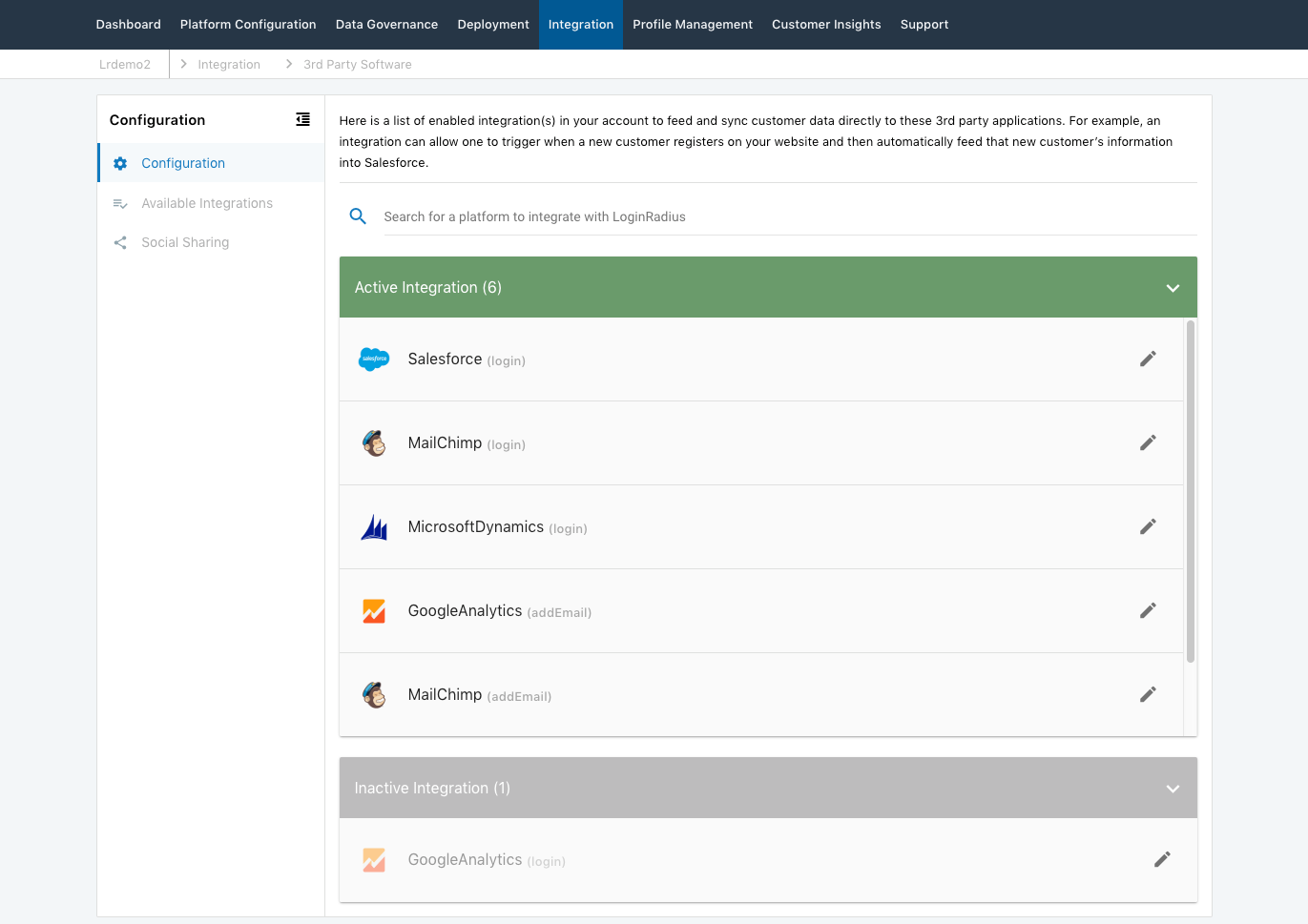Edit the GoogleAnalytics (addEmail) integration with its pencil icon
This screenshot has height=924, width=1308.
pyautogui.click(x=1148, y=610)
